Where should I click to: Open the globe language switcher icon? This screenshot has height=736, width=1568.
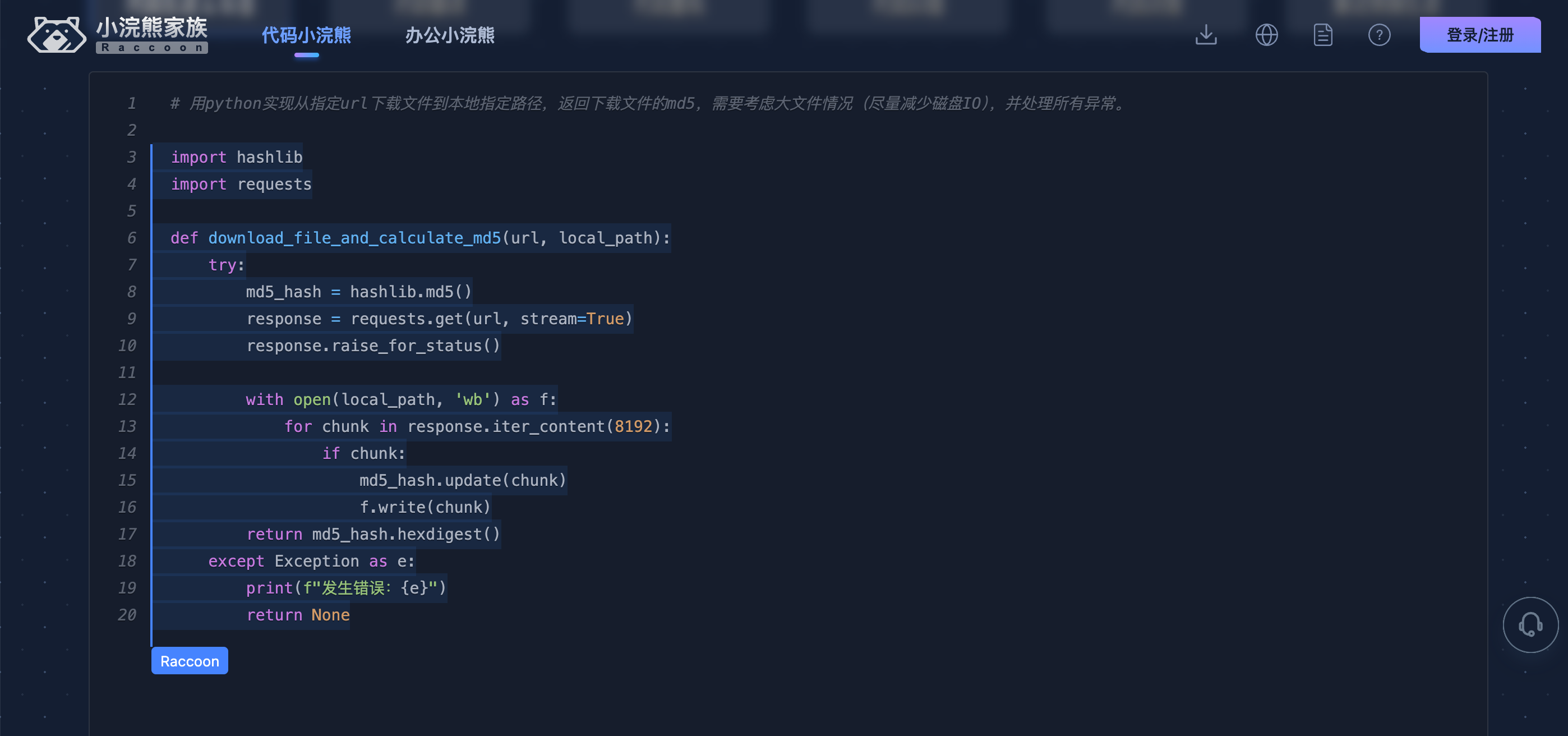coord(1267,35)
